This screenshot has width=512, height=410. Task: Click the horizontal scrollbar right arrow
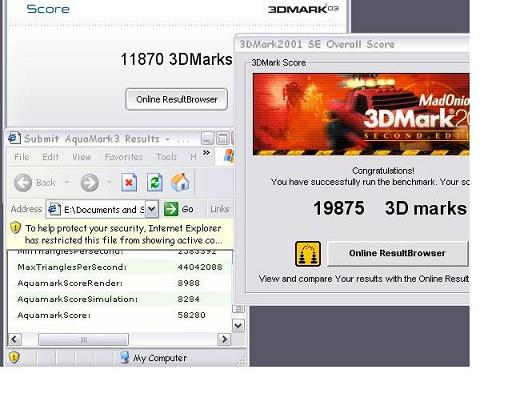click(x=224, y=339)
